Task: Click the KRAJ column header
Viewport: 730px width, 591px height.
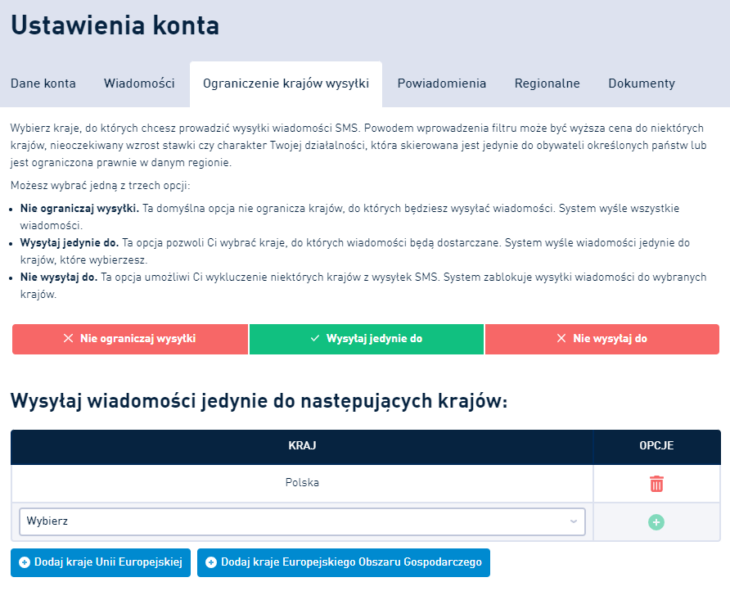Action: click(x=302, y=446)
